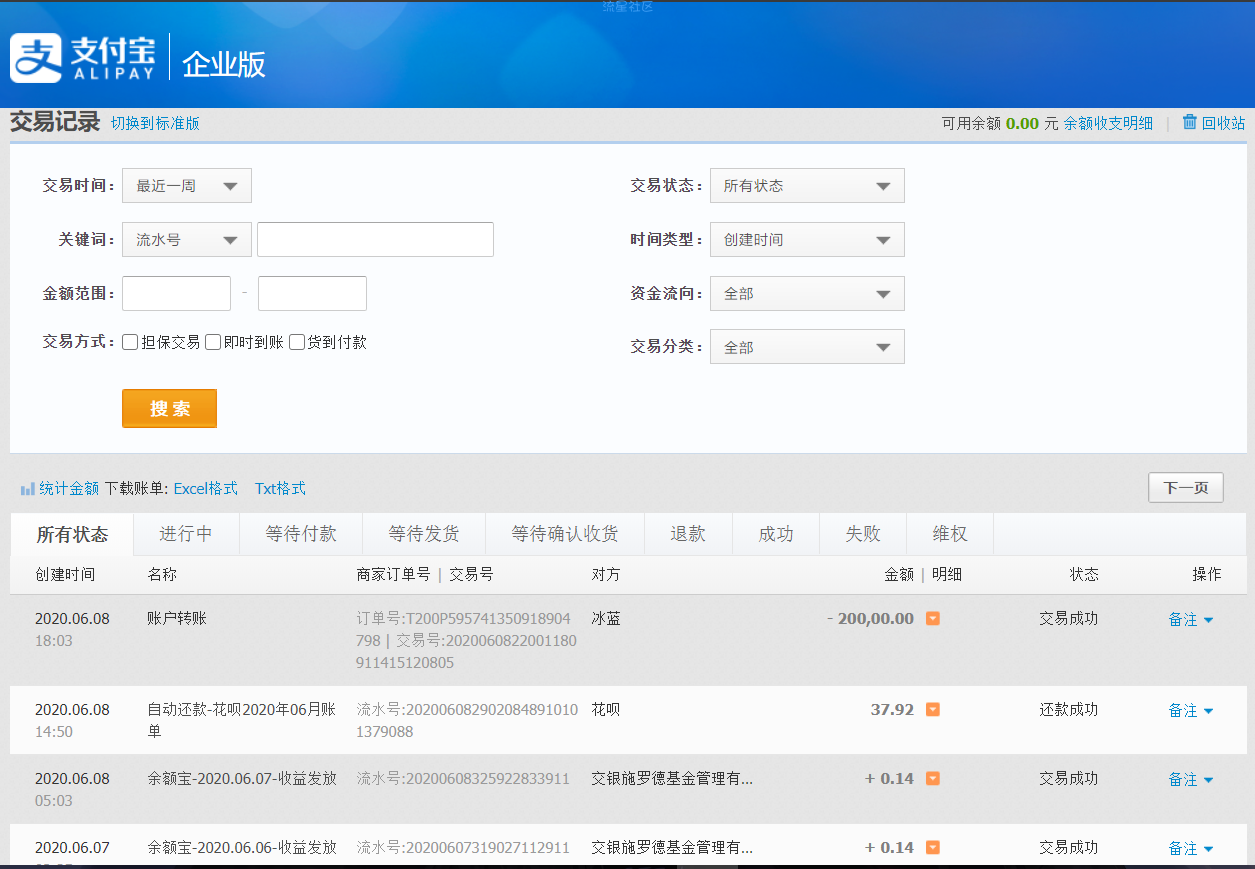Screen dimensions: 1255x869
Task: Switch to the 所有状态 tab
Action: [x=72, y=534]
